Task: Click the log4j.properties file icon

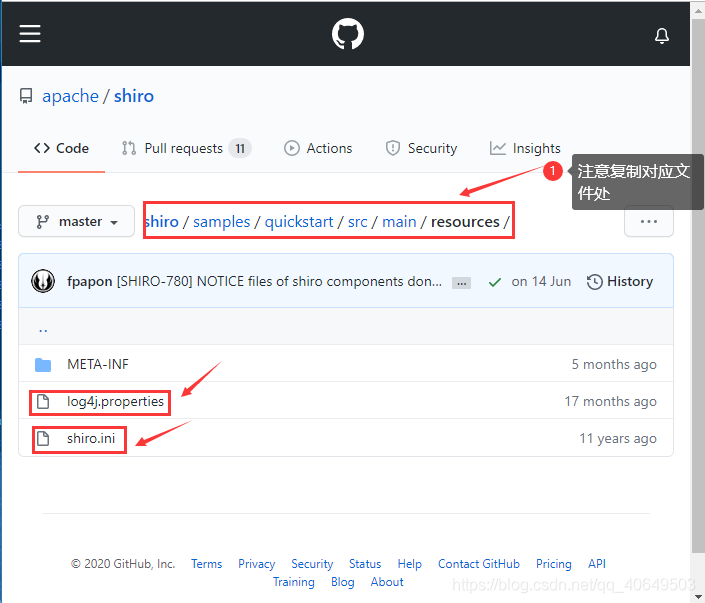Action: coord(43,402)
